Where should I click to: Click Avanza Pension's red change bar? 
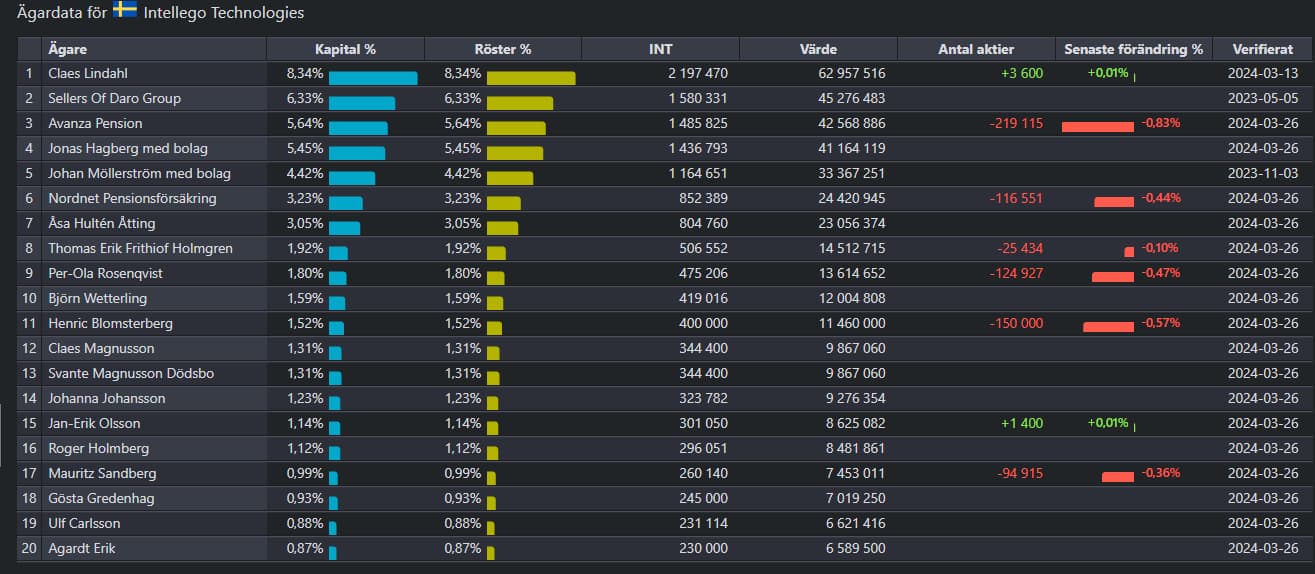[1097, 127]
